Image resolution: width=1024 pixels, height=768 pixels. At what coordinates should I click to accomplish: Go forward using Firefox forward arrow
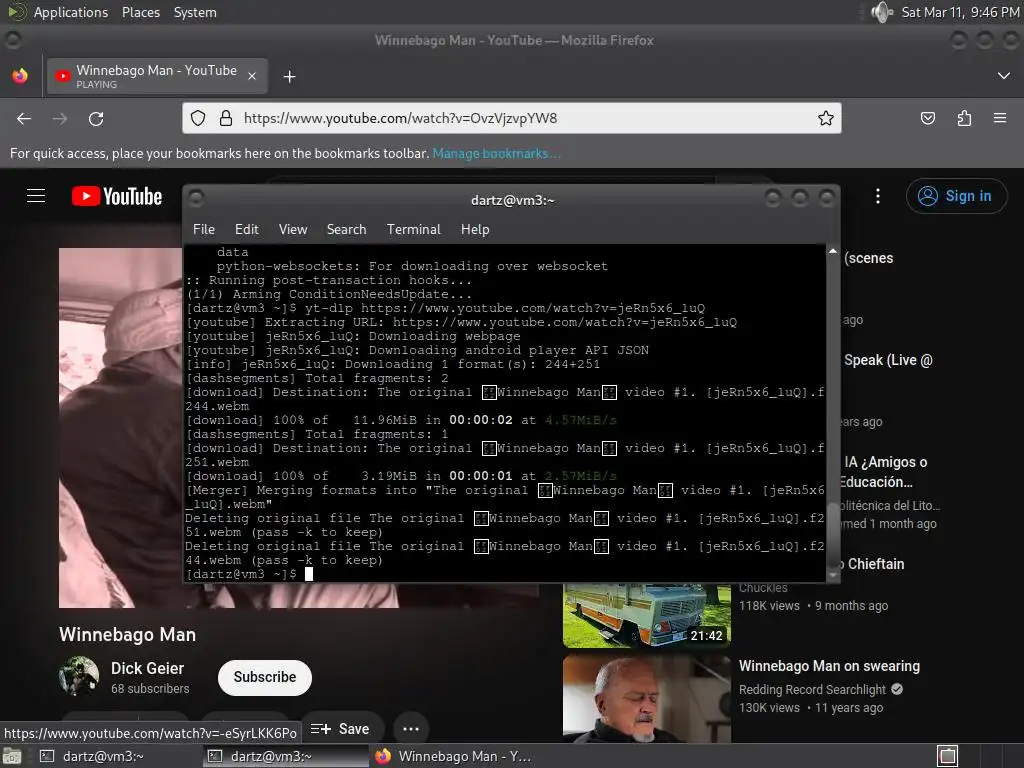click(x=60, y=118)
